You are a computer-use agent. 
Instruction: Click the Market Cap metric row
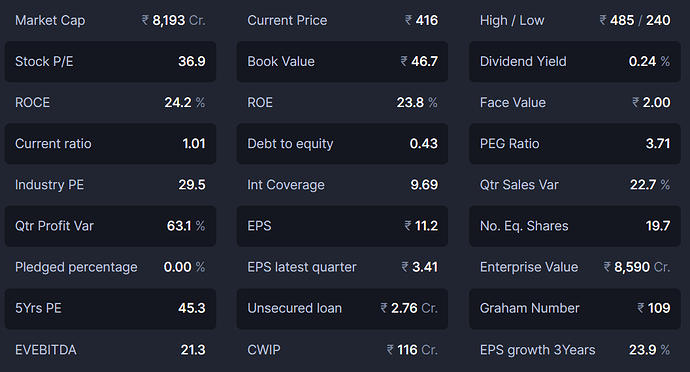[x=110, y=20]
